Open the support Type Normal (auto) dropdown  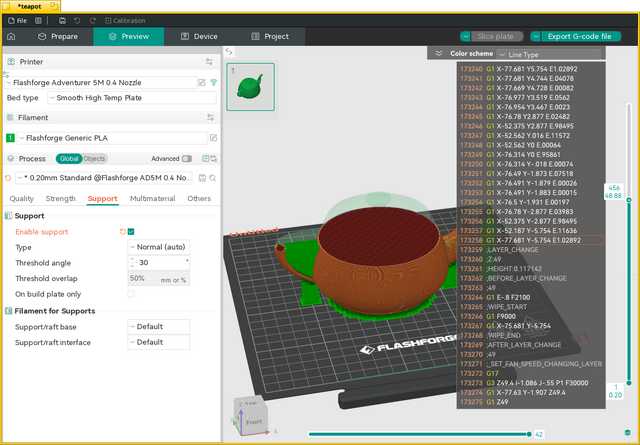pos(158,247)
